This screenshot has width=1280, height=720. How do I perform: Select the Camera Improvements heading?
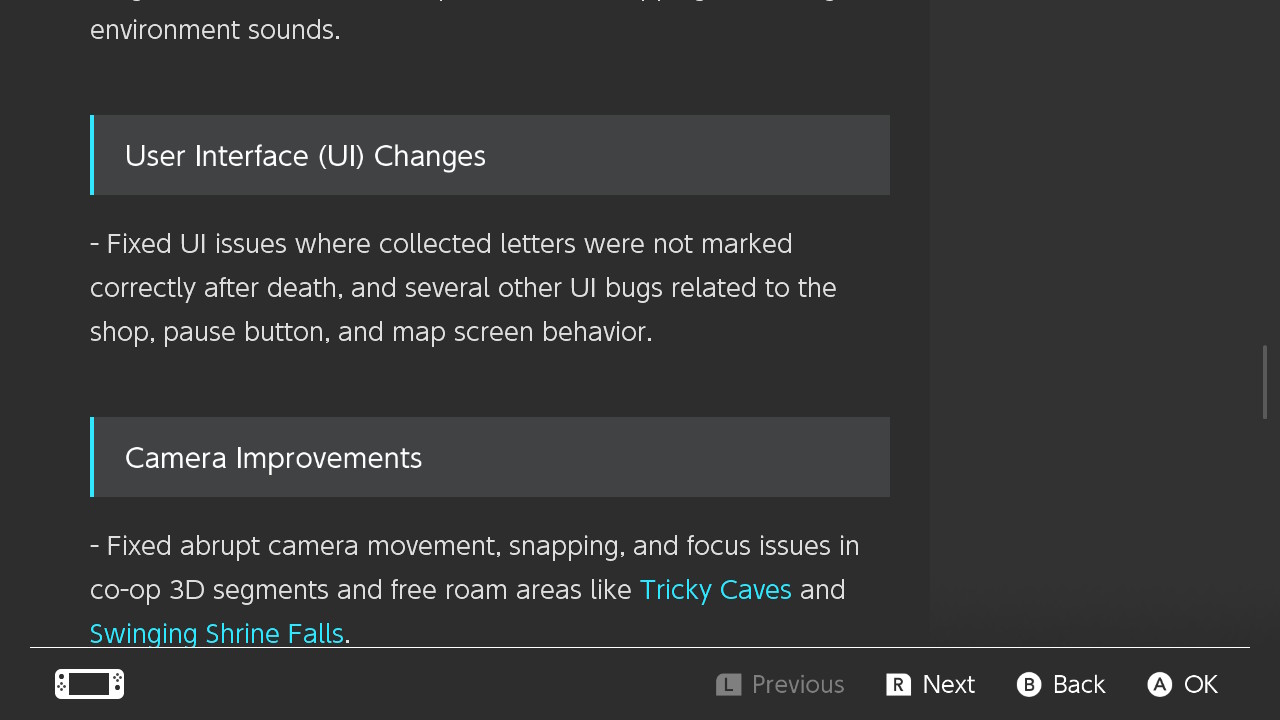(x=273, y=458)
